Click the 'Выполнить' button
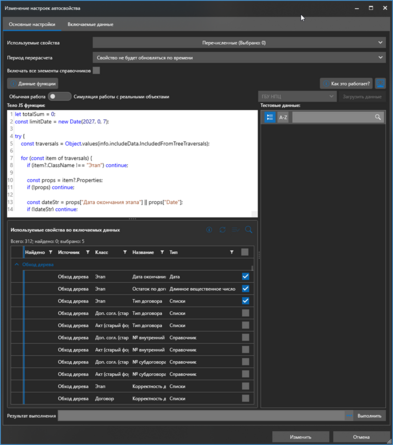The width and height of the screenshot is (393, 445). click(x=369, y=416)
